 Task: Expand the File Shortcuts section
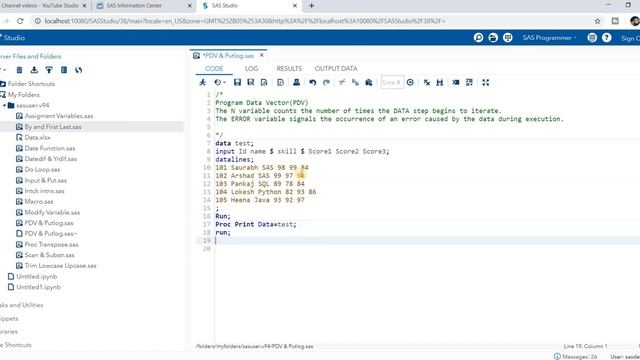(16, 345)
